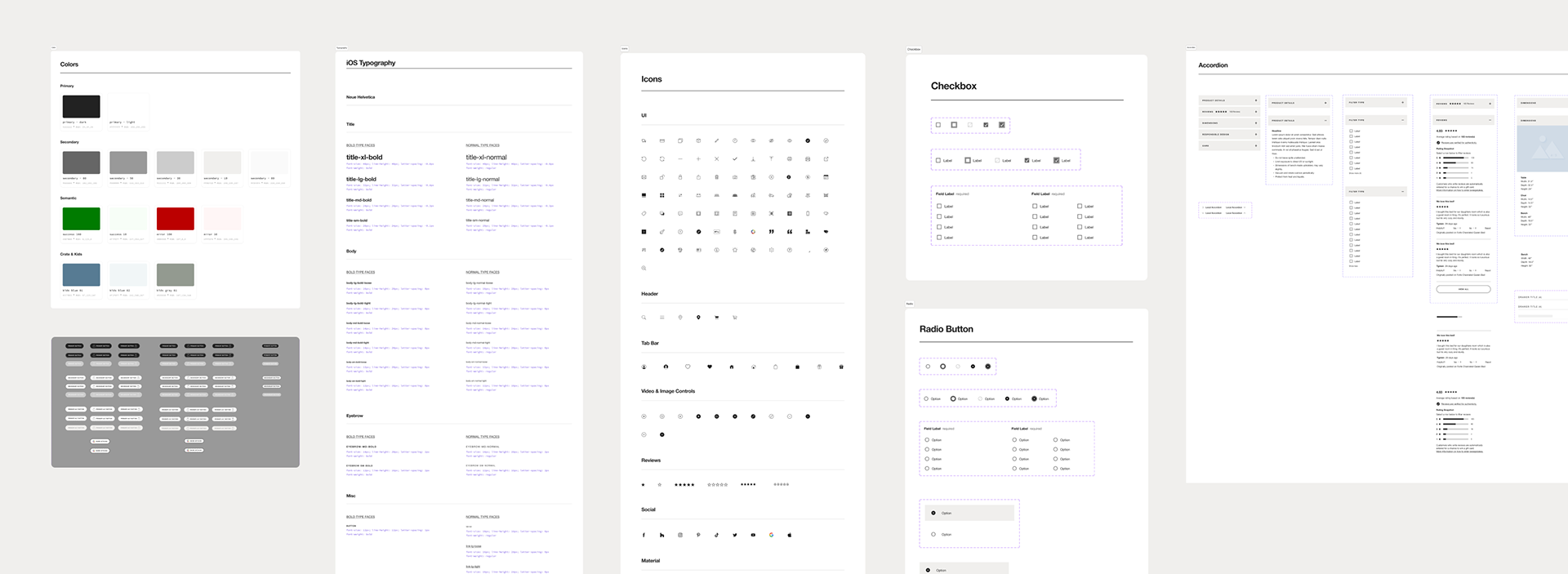Viewport: 1568px width, 574px height.
Task: Pick the red error-100 color swatch
Action: pyautogui.click(x=176, y=219)
